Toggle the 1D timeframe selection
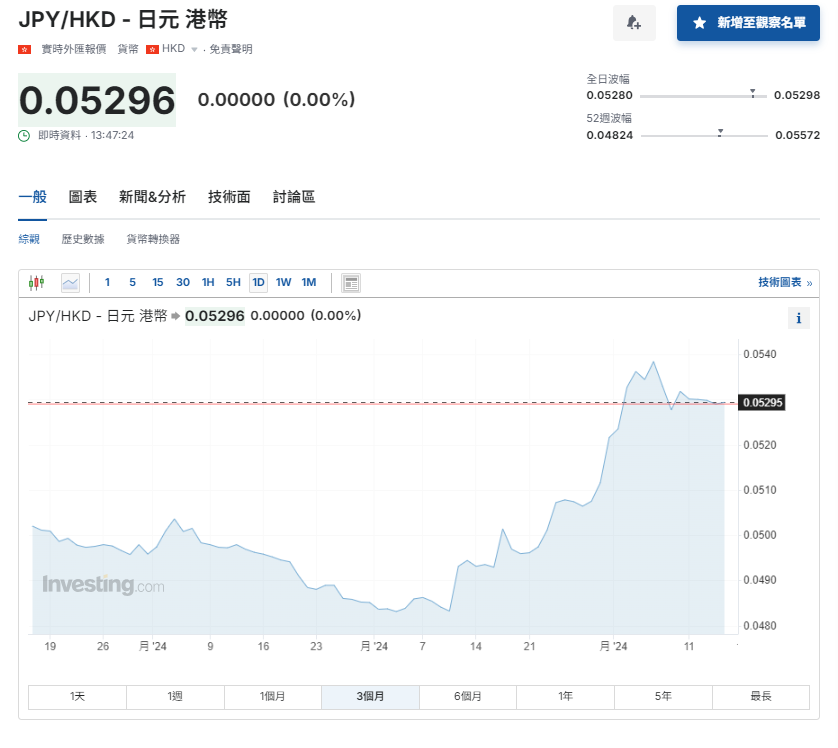Image resolution: width=838 pixels, height=748 pixels. 258,282
